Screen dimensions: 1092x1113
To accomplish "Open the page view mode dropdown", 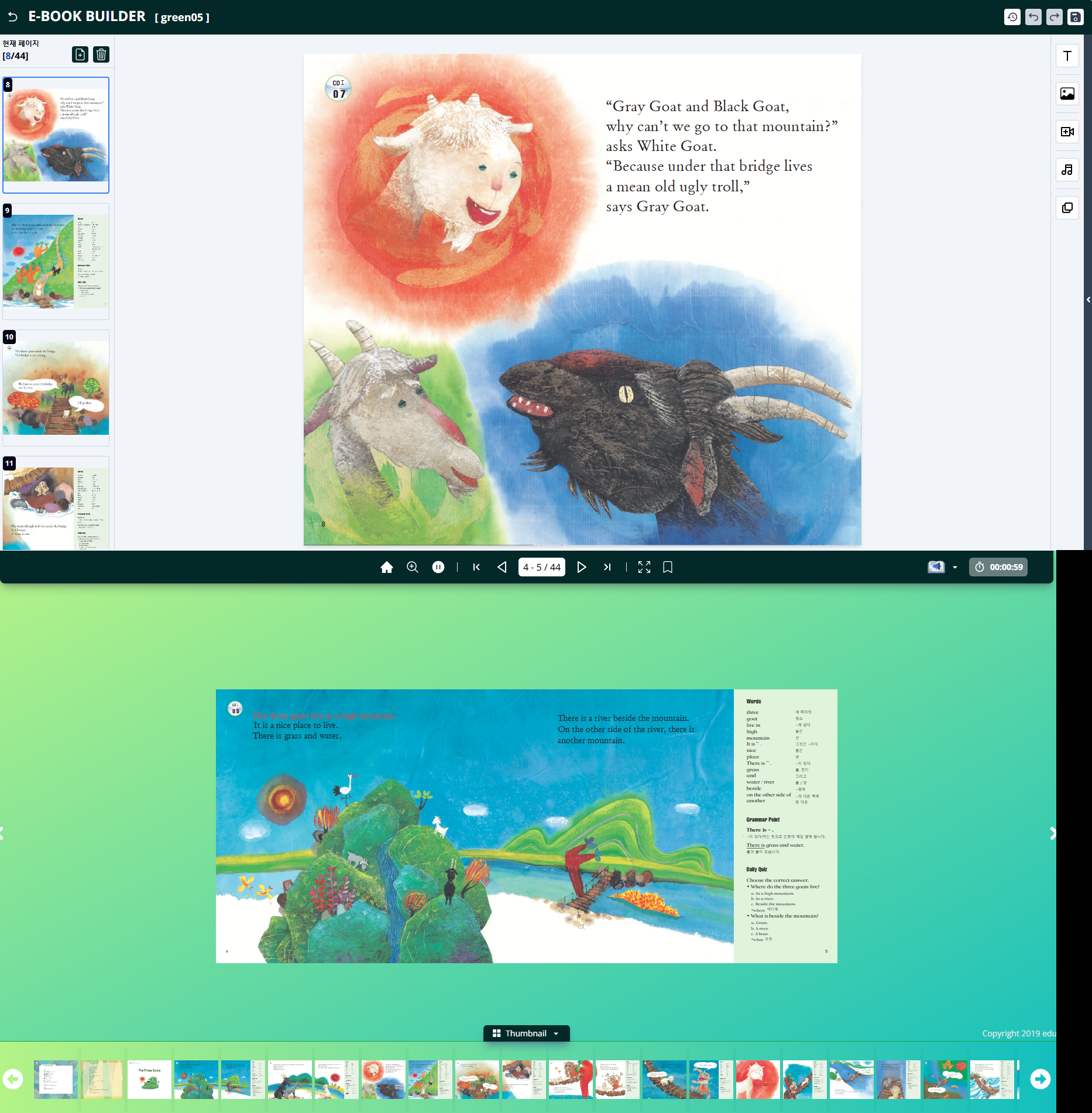I will coord(954,567).
